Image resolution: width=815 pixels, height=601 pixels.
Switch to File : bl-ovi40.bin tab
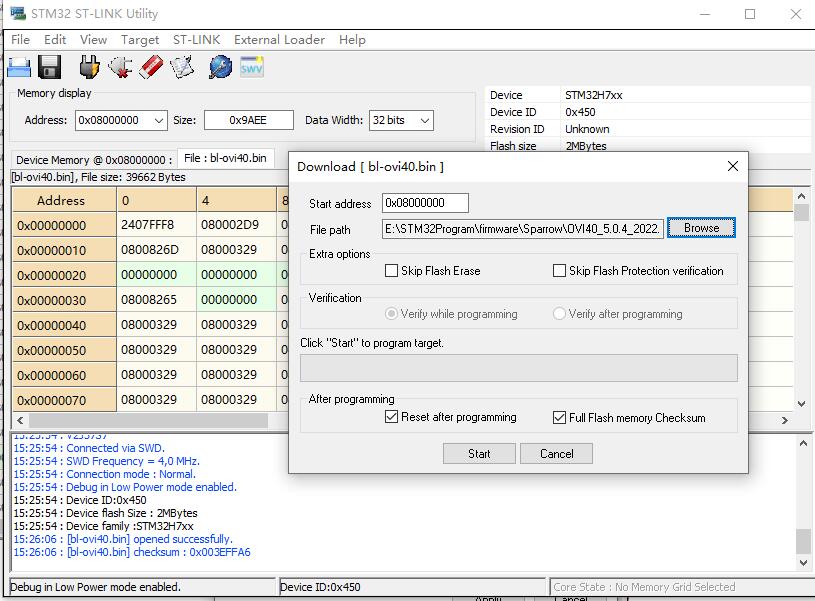point(225,158)
